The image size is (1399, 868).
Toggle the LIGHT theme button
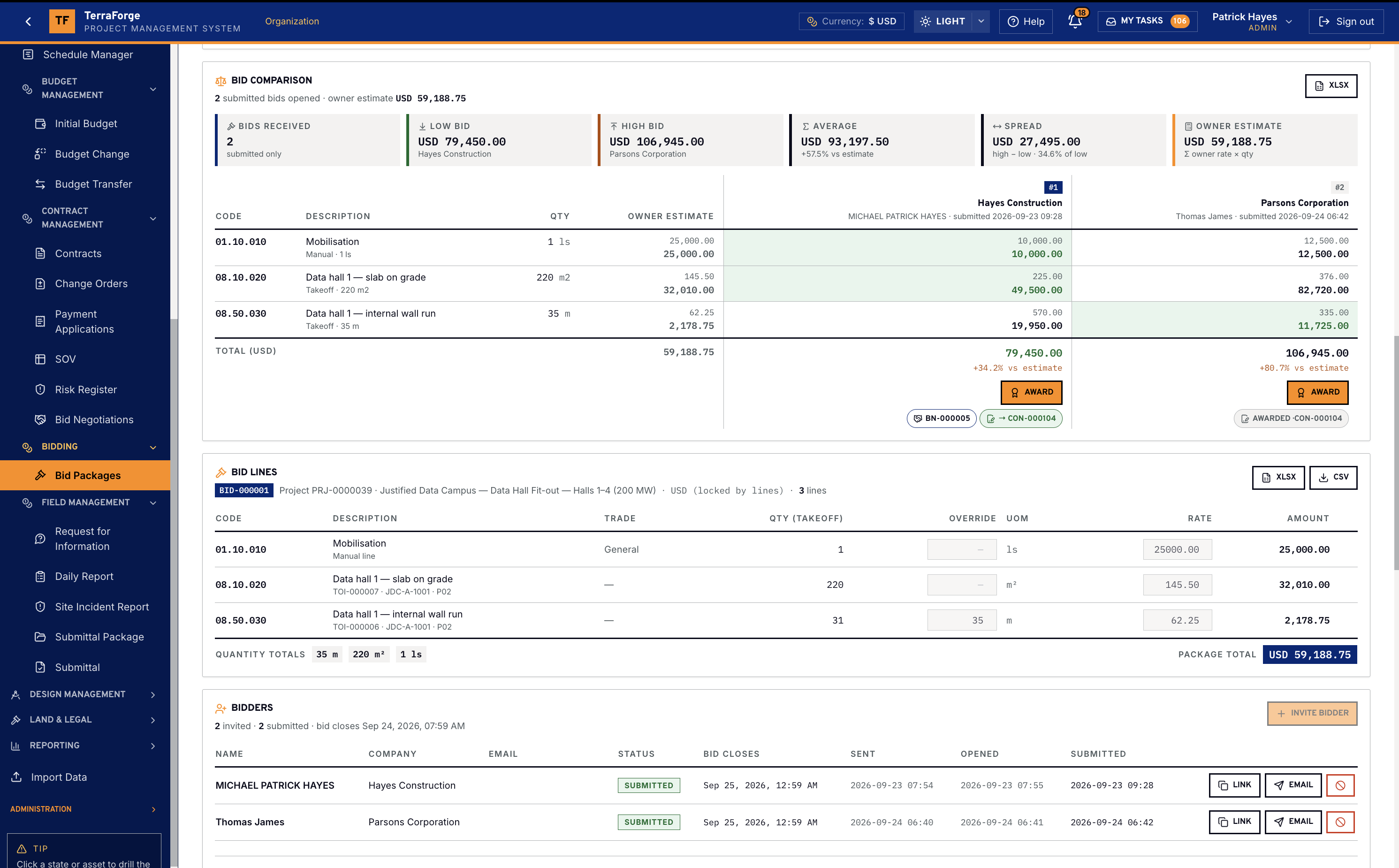tap(943, 21)
